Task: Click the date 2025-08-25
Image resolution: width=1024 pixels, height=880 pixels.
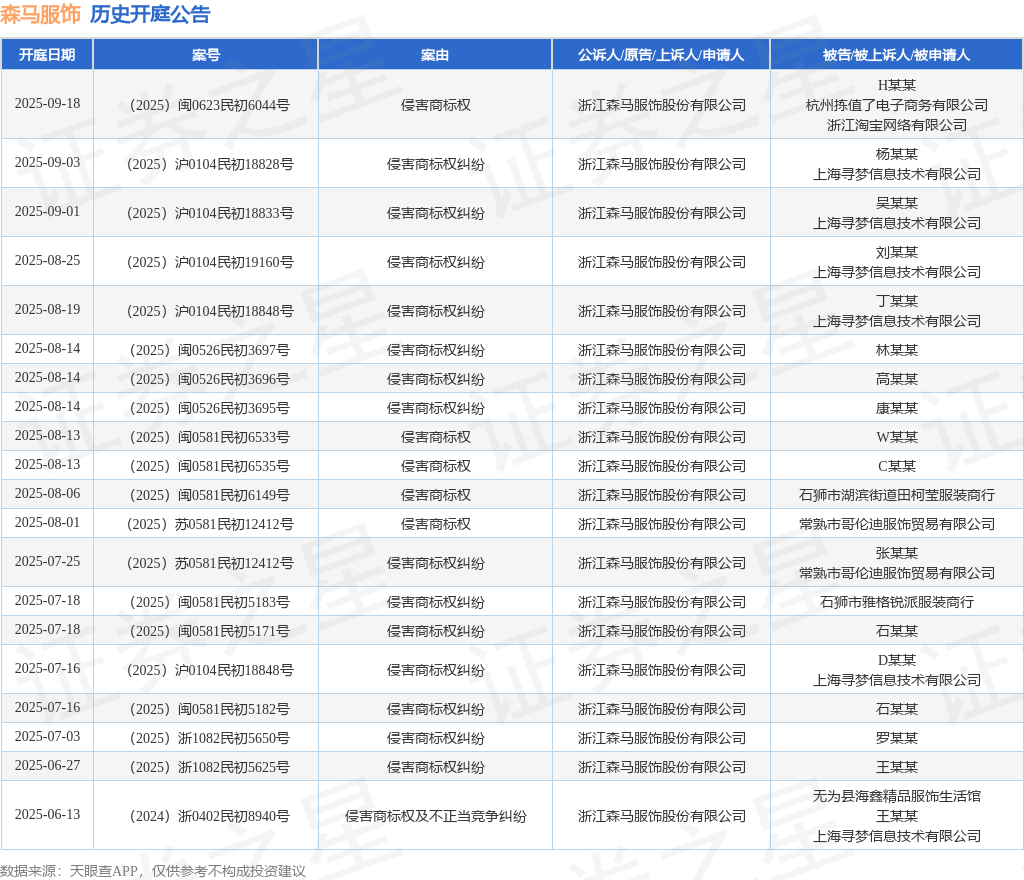Action: (47, 260)
